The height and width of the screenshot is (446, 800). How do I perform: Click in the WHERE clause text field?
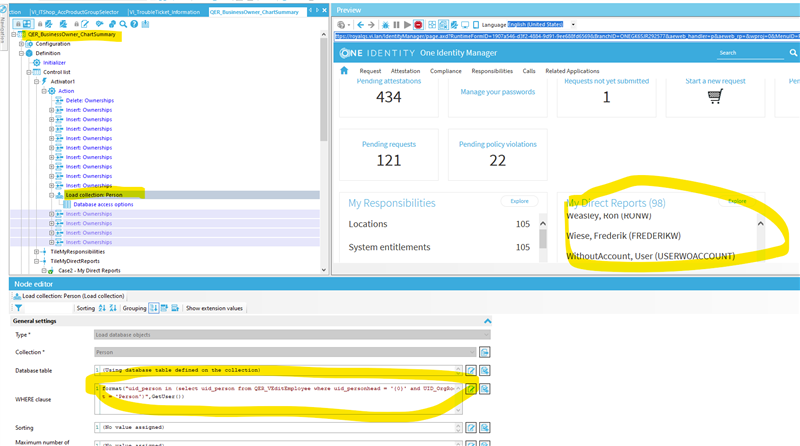(x=278, y=399)
